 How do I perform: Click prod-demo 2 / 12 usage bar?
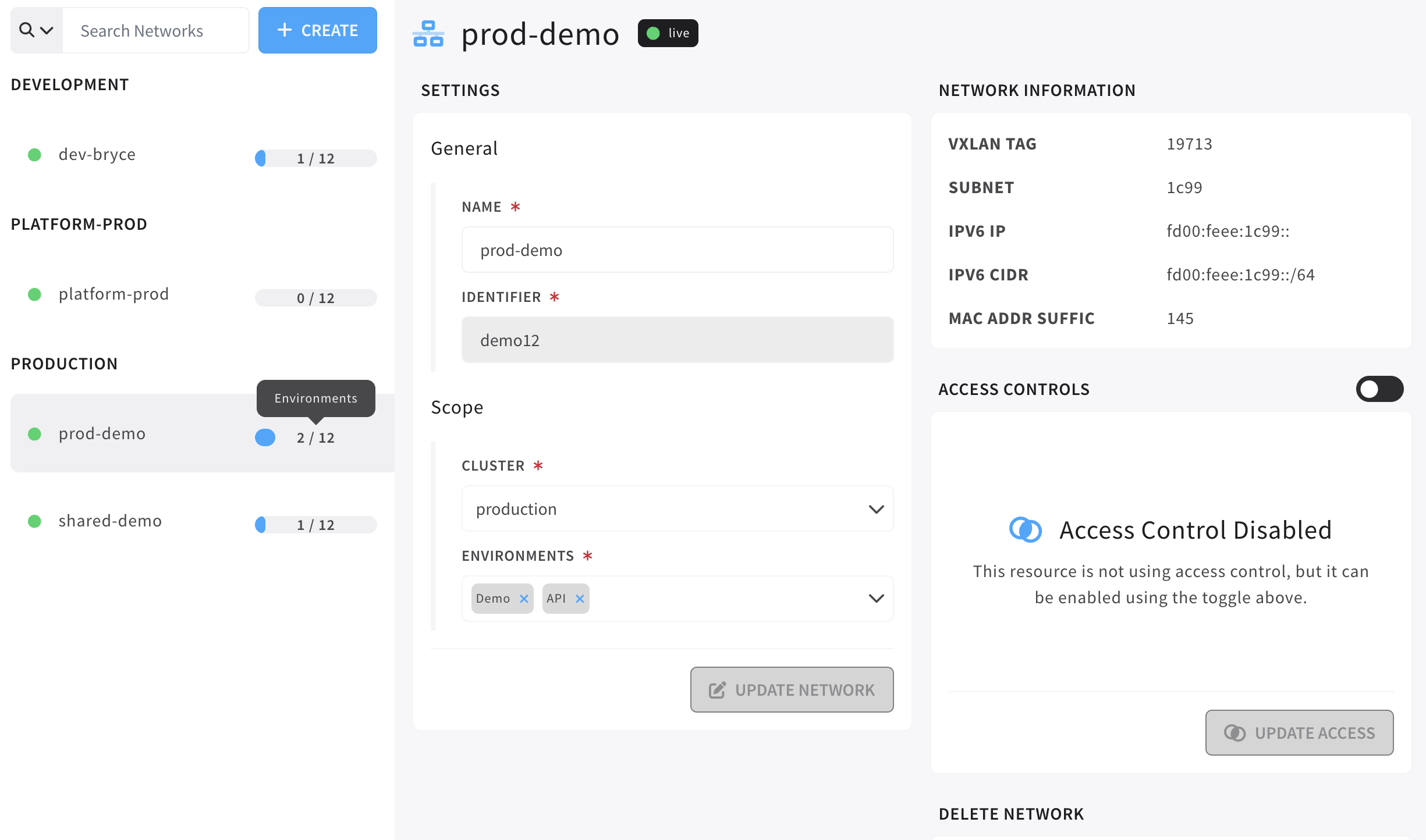(x=316, y=437)
